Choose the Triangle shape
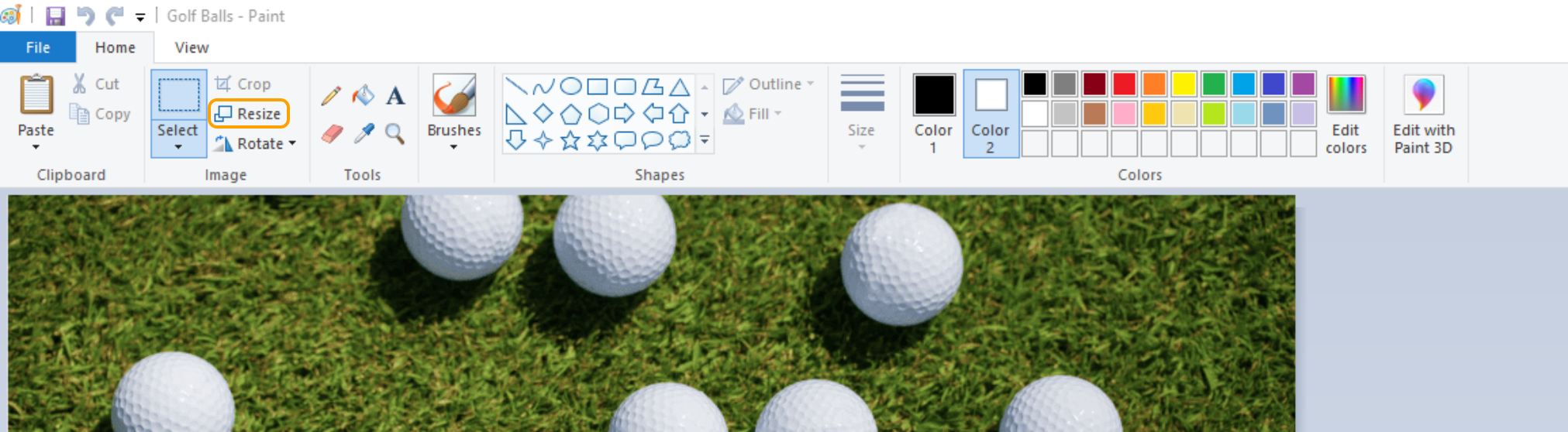This screenshot has height=432, width=1568. (x=680, y=86)
